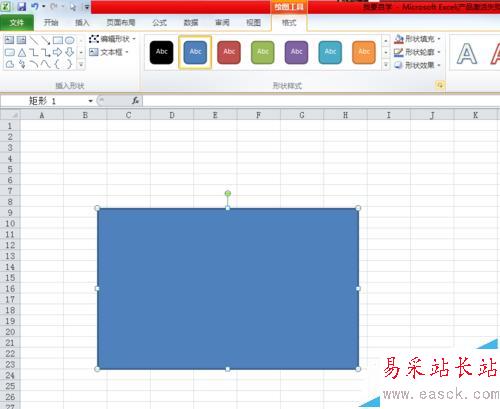The width and height of the screenshot is (500, 409).
Task: Switch to the 视图 (View) tab
Action: [x=253, y=23]
